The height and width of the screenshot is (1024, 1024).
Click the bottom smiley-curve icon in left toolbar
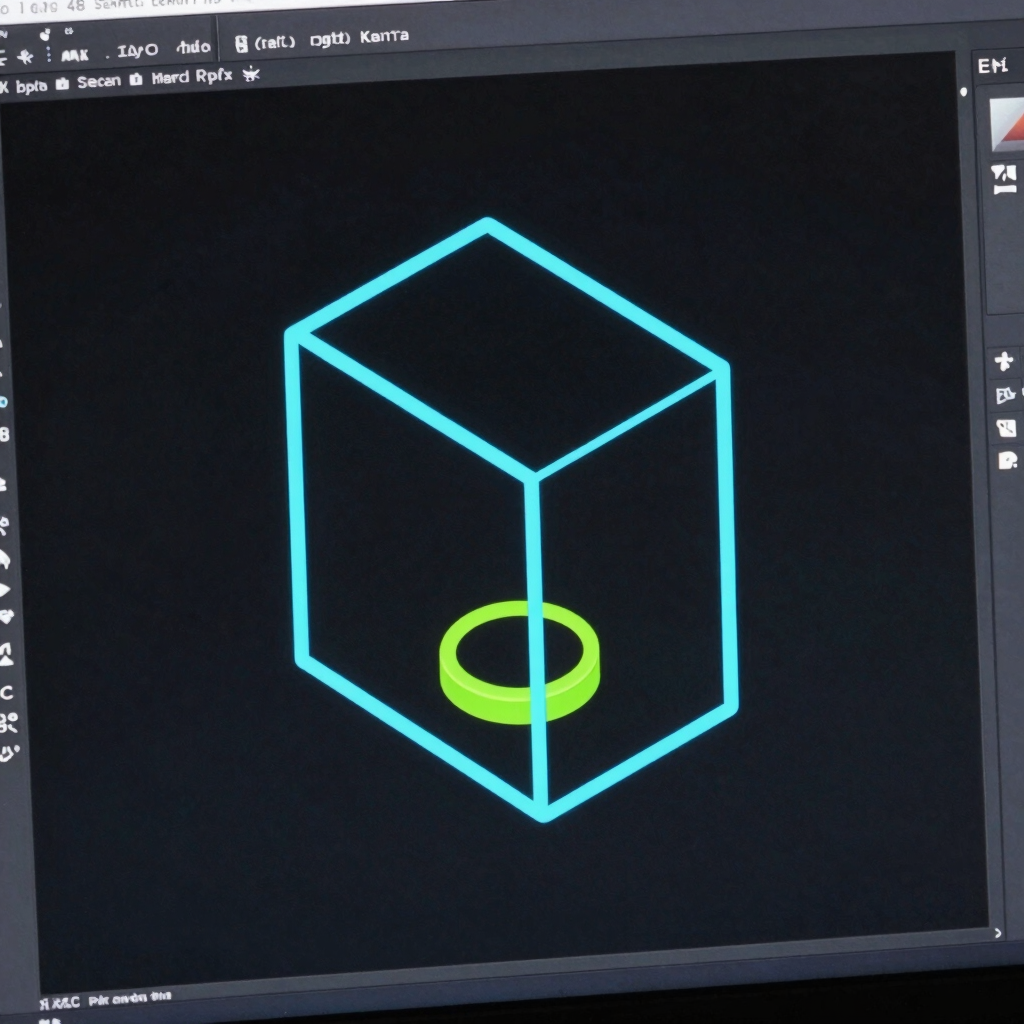tap(9, 753)
